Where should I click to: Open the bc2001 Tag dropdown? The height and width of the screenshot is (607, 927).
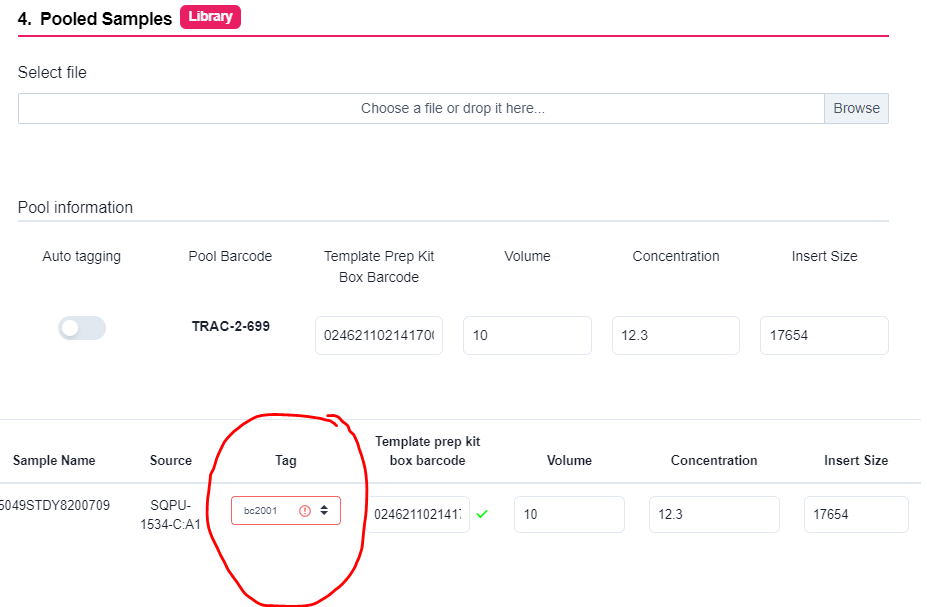(286, 511)
